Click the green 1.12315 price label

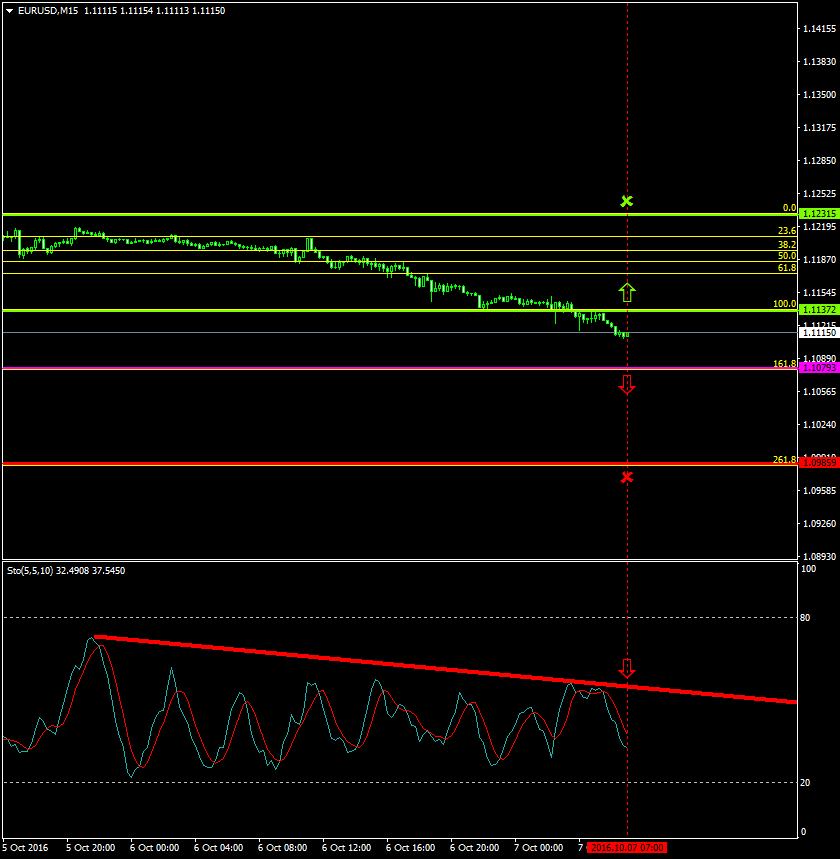click(x=819, y=214)
